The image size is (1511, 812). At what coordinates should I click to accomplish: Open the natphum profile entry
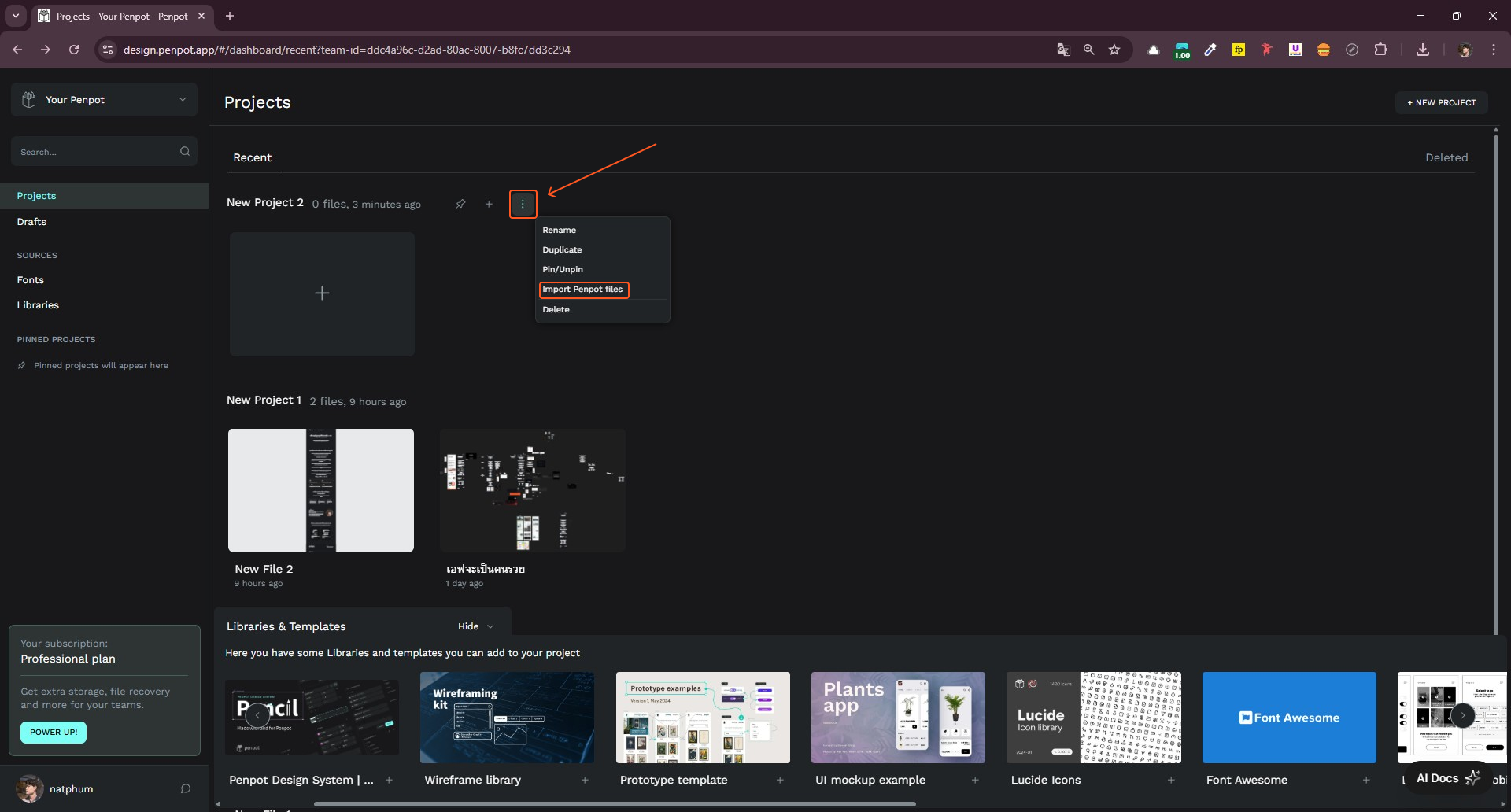coord(71,788)
